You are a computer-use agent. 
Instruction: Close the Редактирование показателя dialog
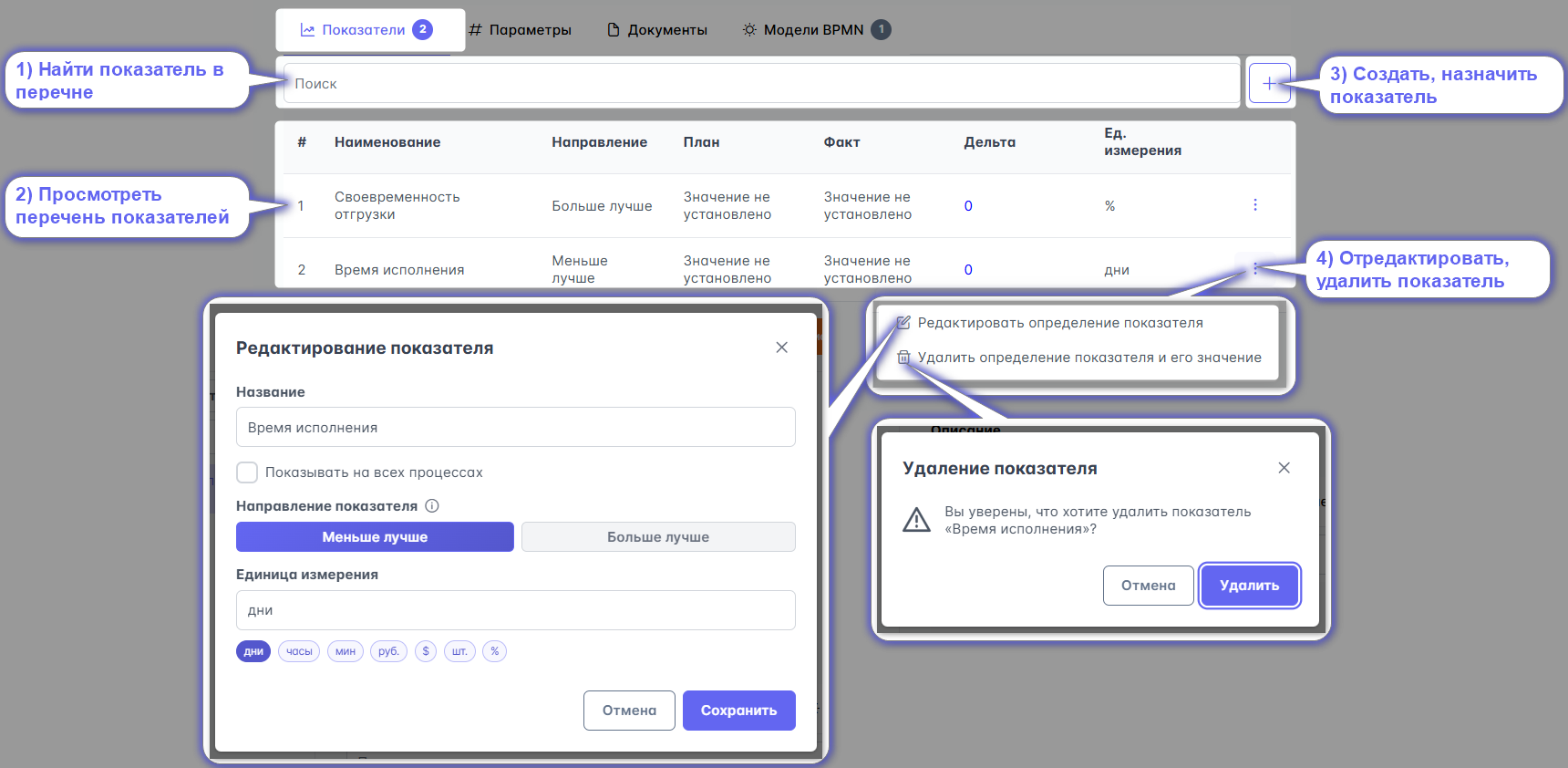[781, 348]
